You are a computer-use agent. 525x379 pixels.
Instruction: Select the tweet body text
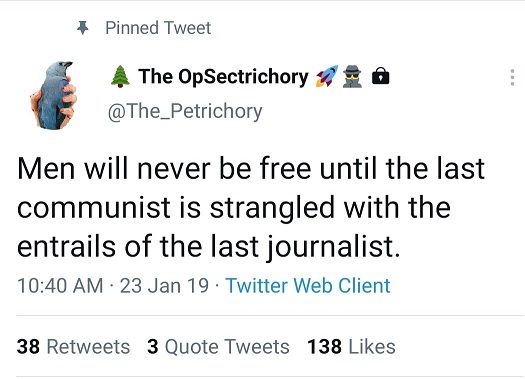click(251, 208)
